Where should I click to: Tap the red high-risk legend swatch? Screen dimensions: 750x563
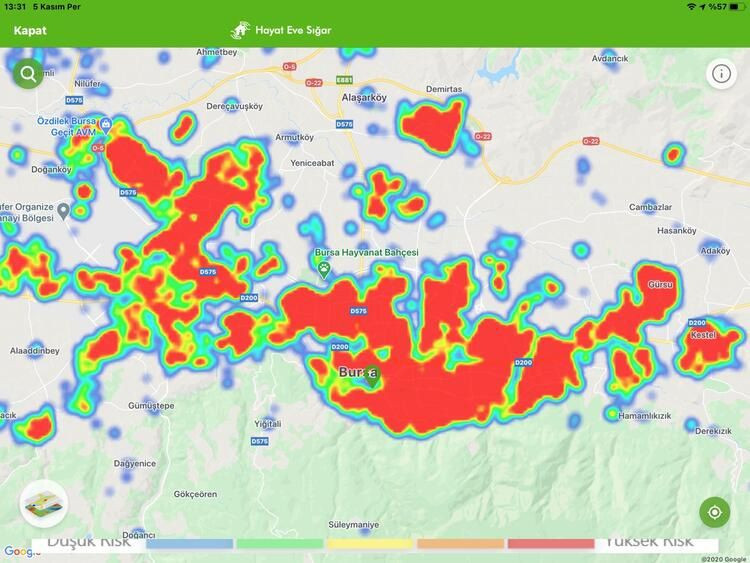550,544
